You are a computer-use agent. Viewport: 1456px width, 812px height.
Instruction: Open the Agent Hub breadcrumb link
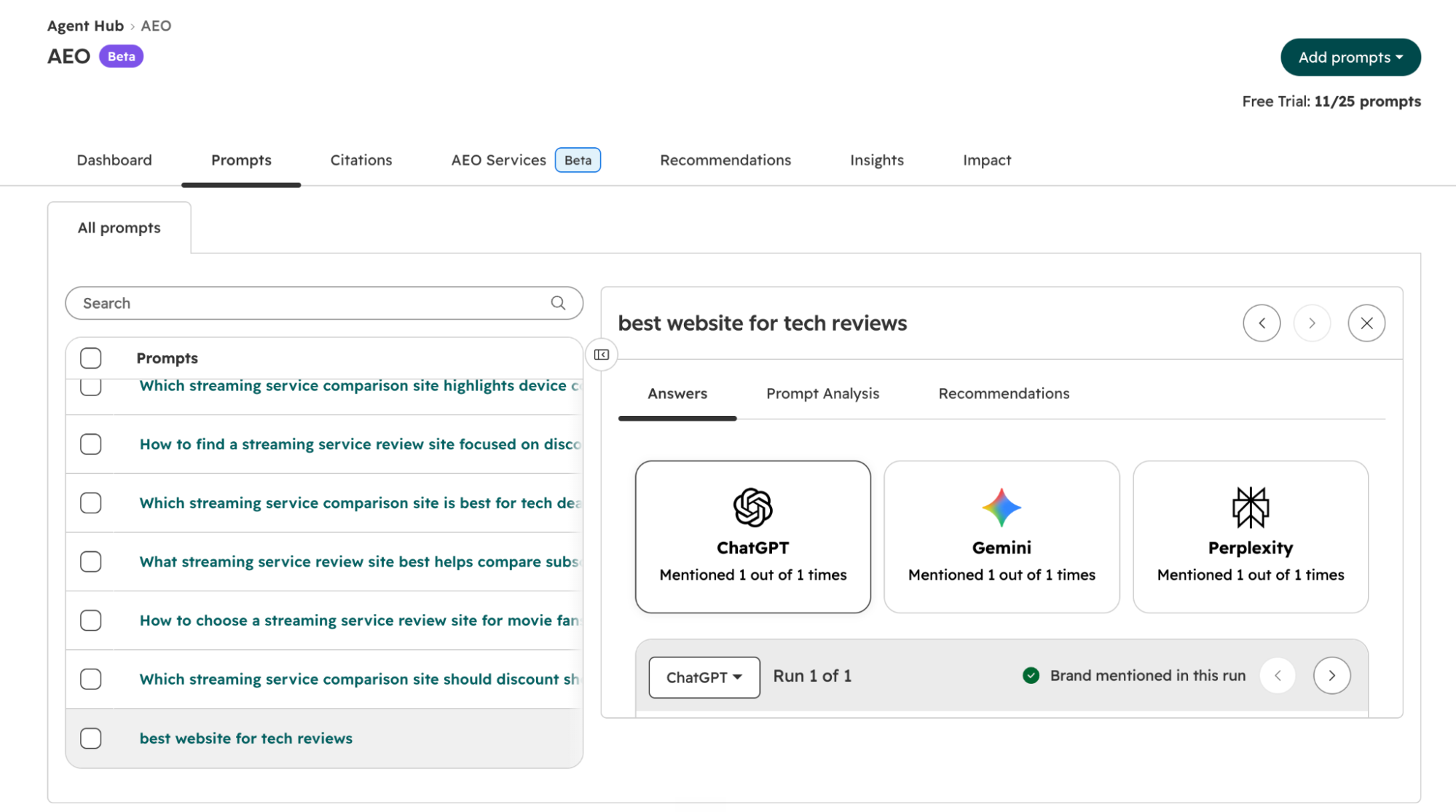(x=85, y=25)
